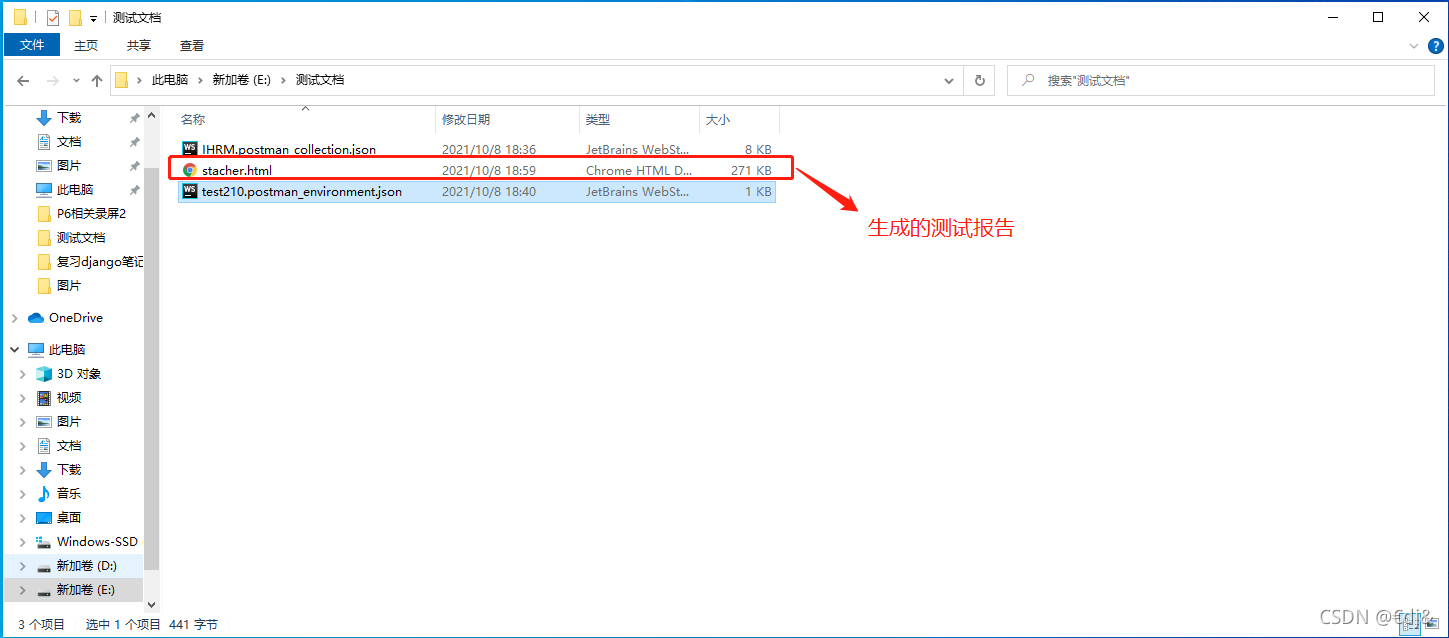
Task: Sort by 修改日期 column header
Action: 466,119
